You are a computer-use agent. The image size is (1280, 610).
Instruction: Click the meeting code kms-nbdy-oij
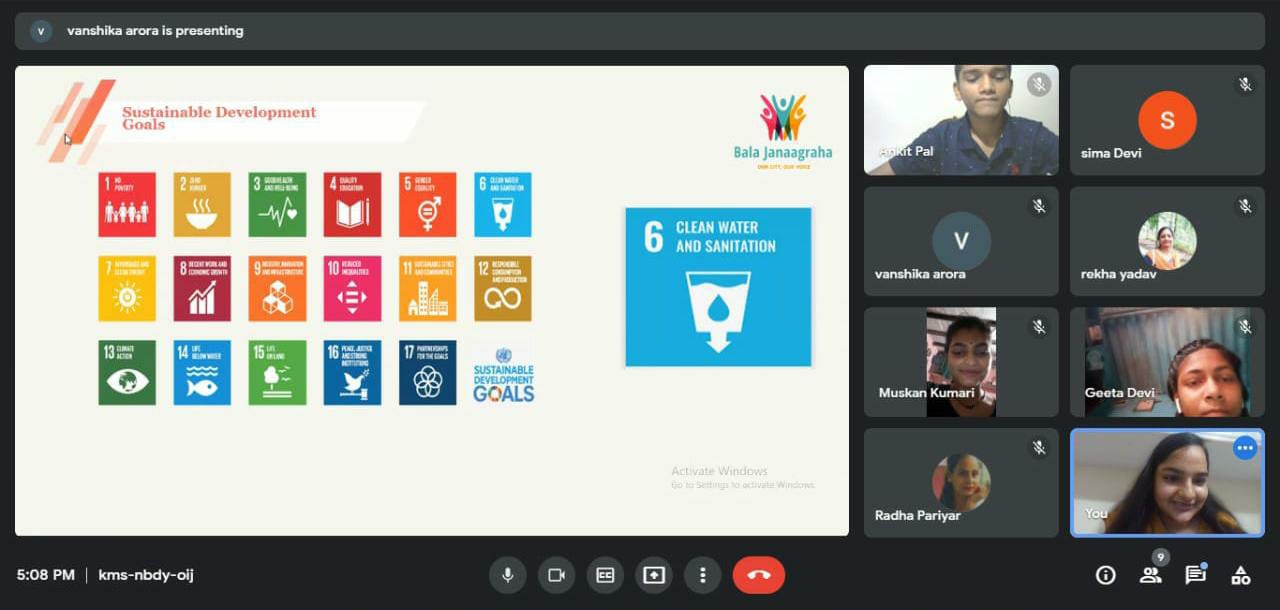(146, 575)
